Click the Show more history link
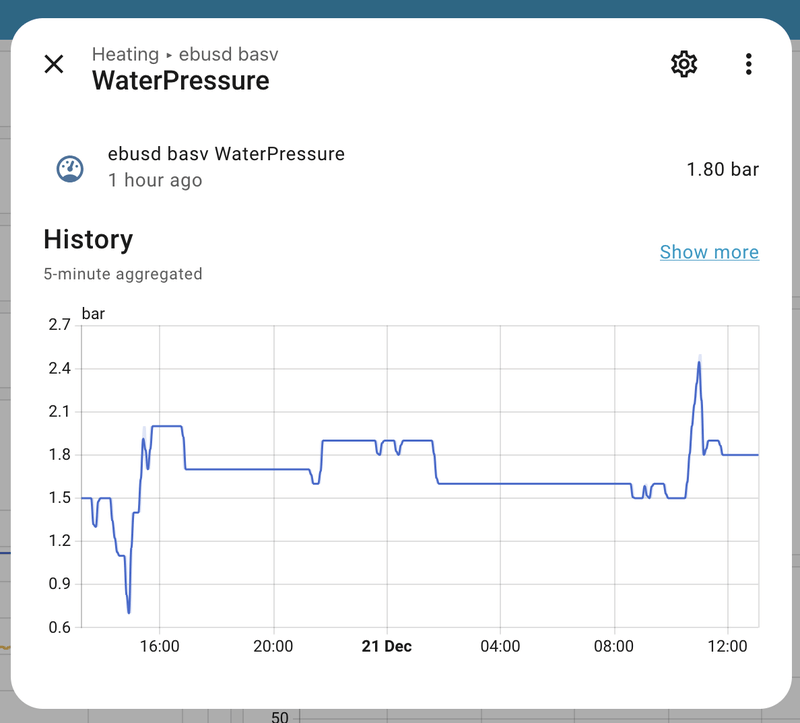This screenshot has height=723, width=800. (x=709, y=252)
